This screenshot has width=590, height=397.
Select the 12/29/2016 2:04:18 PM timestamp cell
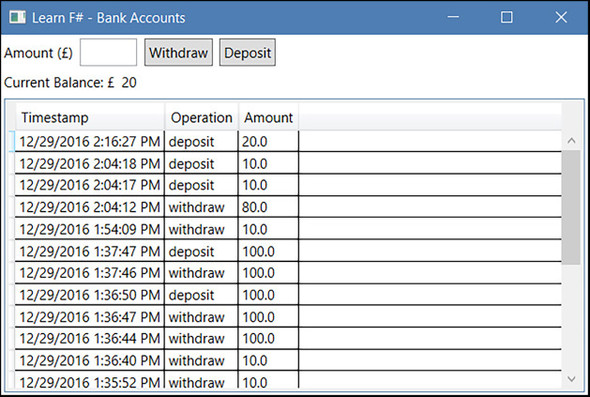(90, 163)
